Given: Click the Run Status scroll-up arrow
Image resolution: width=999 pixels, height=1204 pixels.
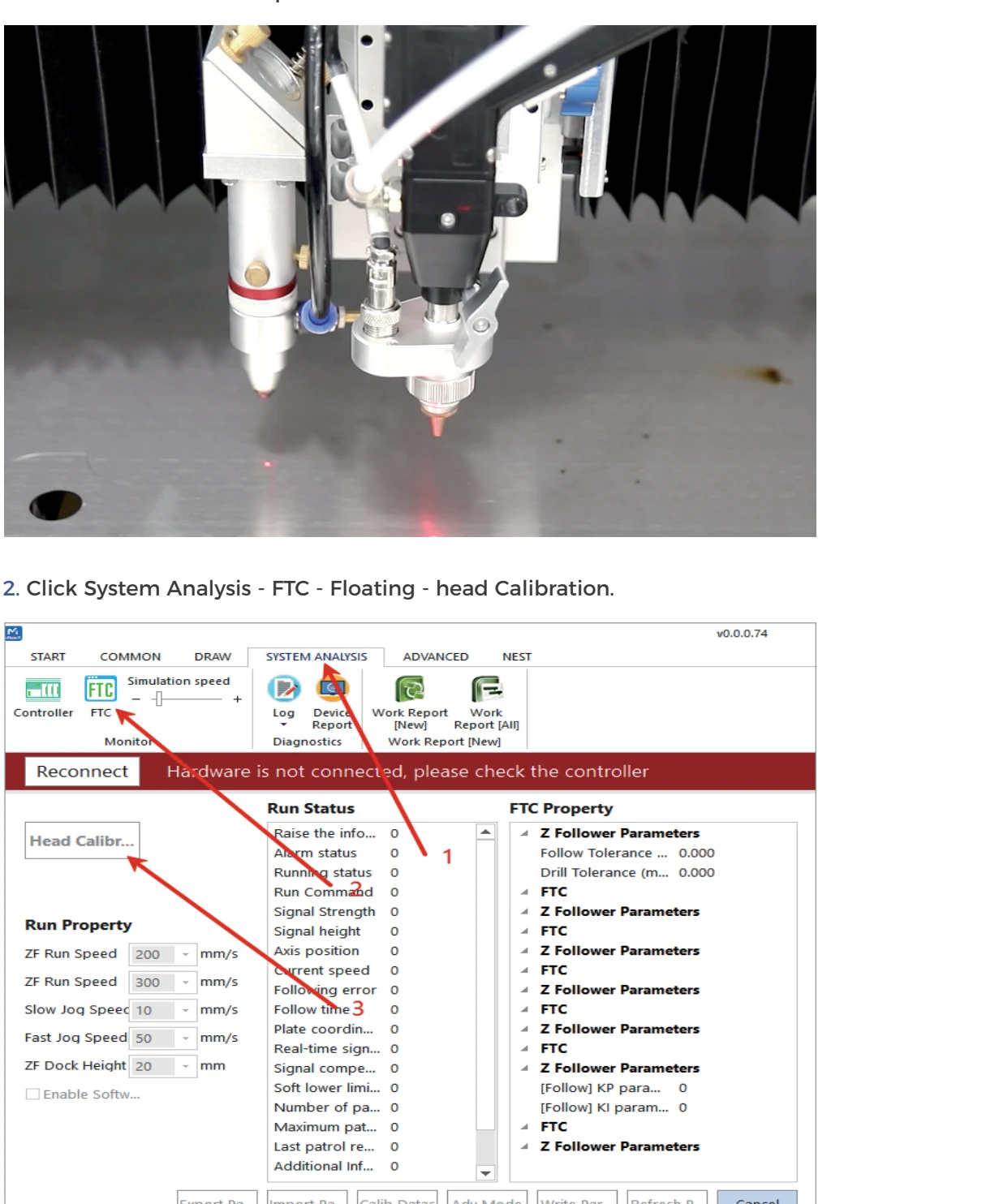Looking at the screenshot, I should point(485,832).
